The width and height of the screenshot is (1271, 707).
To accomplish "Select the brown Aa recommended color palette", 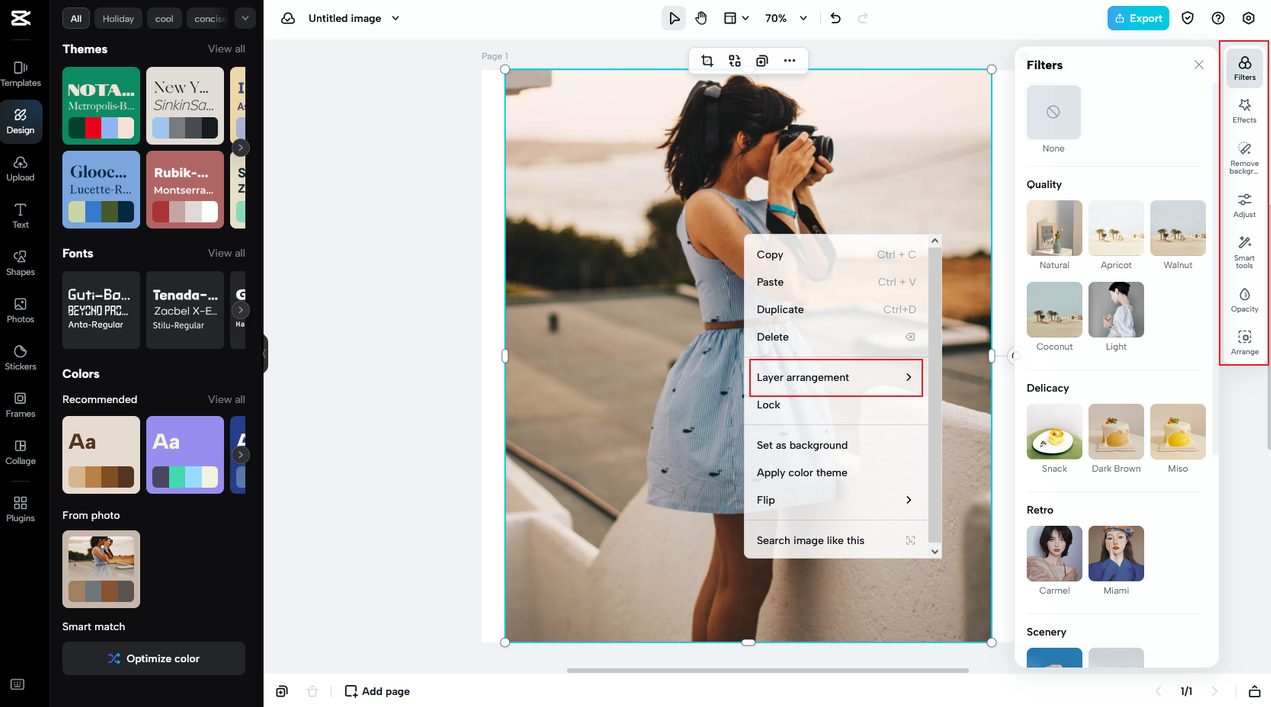I will (x=101, y=454).
